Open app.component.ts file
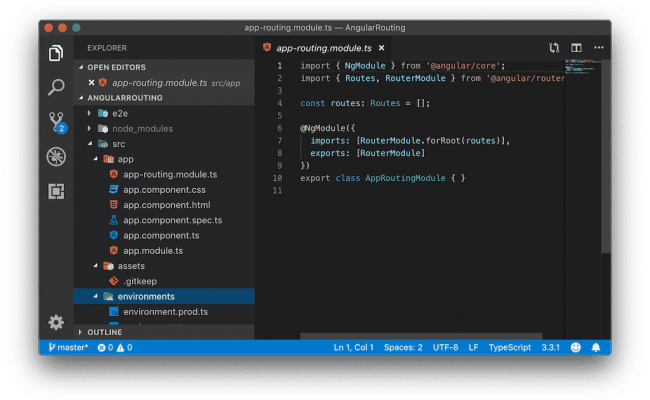 pyautogui.click(x=161, y=235)
